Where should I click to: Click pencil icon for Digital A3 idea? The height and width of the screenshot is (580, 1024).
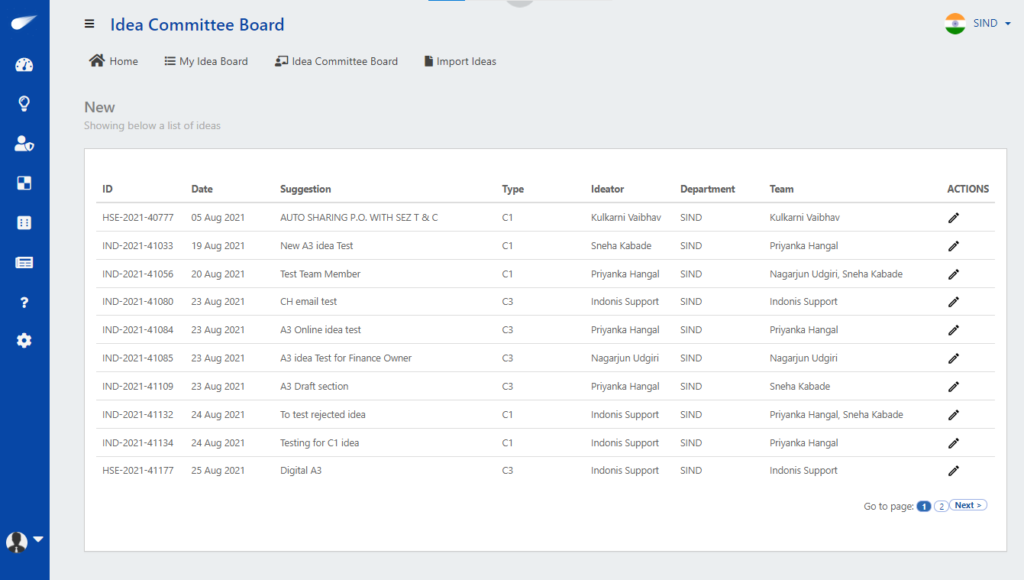[953, 470]
